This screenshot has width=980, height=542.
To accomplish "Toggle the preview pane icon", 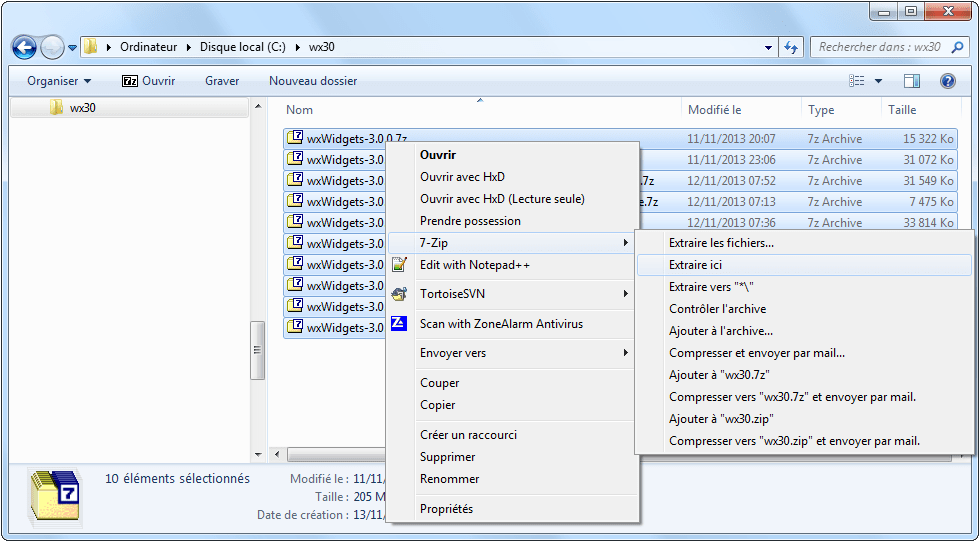I will pyautogui.click(x=912, y=81).
